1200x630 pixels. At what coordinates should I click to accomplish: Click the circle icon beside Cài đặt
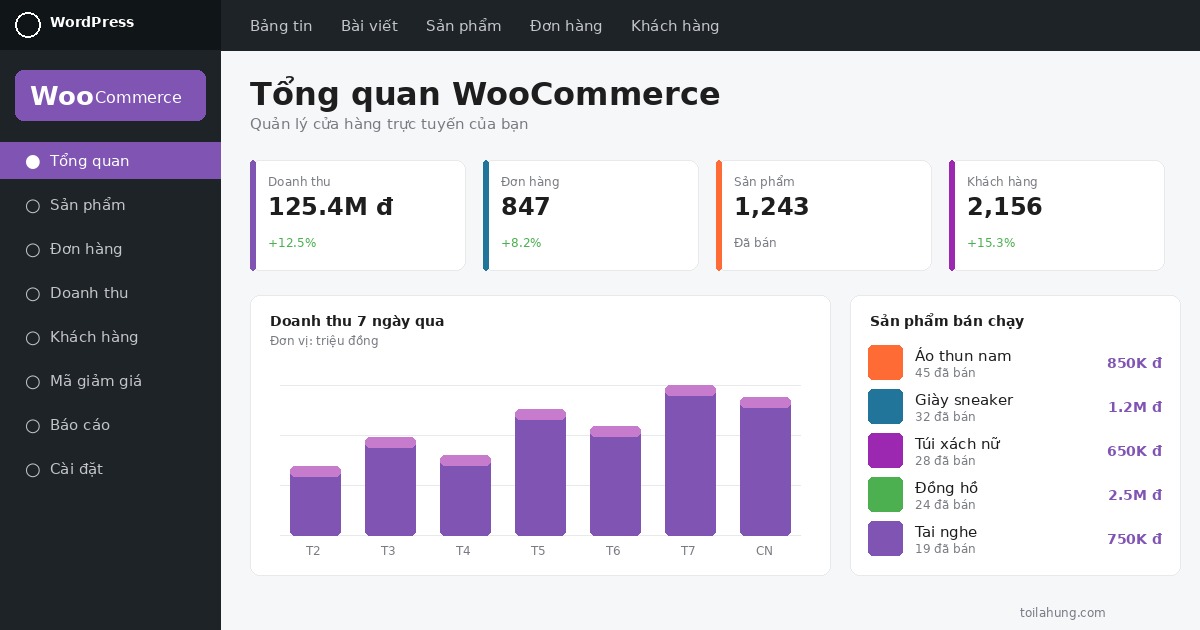point(33,469)
